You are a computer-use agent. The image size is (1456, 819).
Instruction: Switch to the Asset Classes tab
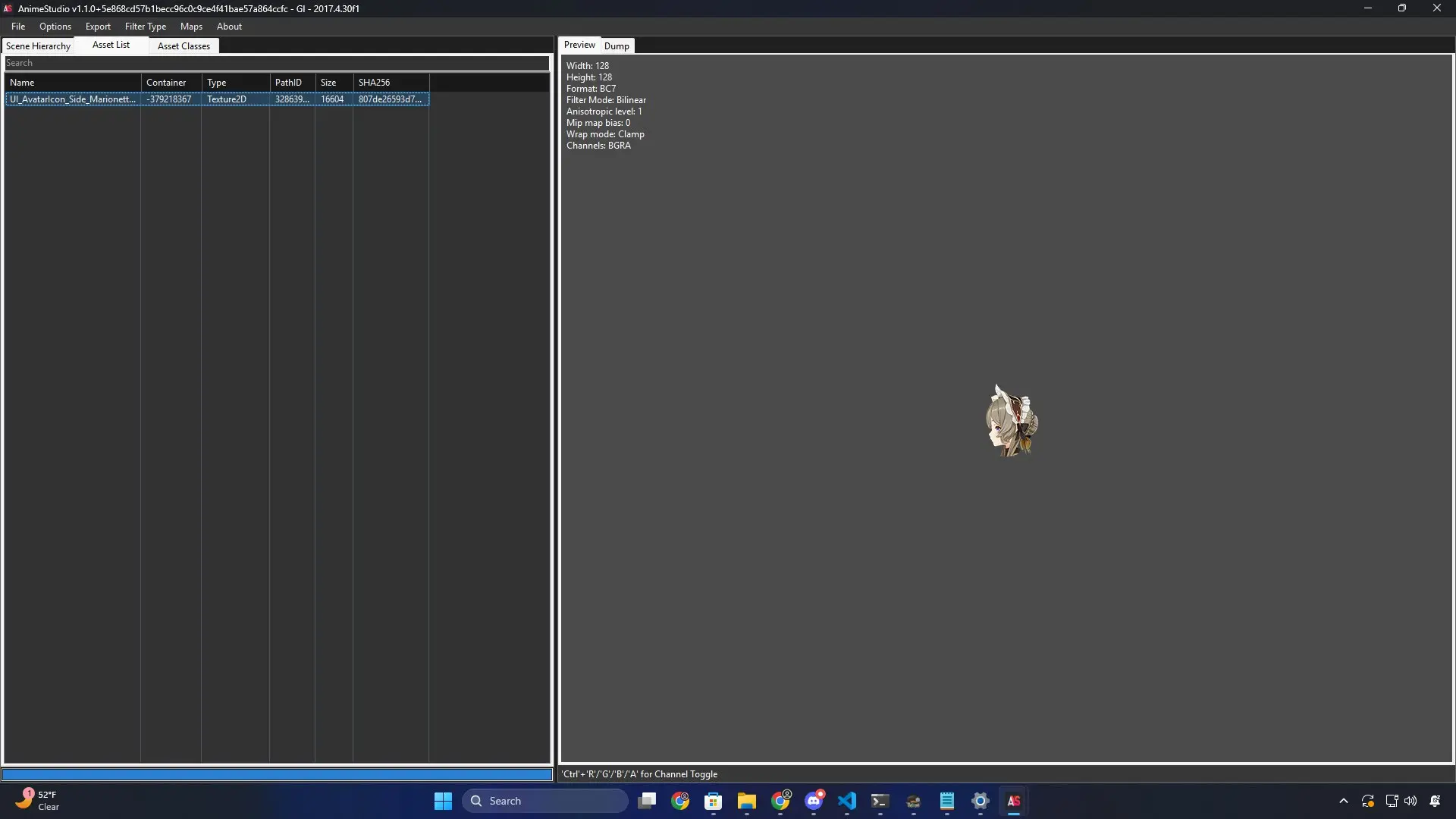click(184, 46)
